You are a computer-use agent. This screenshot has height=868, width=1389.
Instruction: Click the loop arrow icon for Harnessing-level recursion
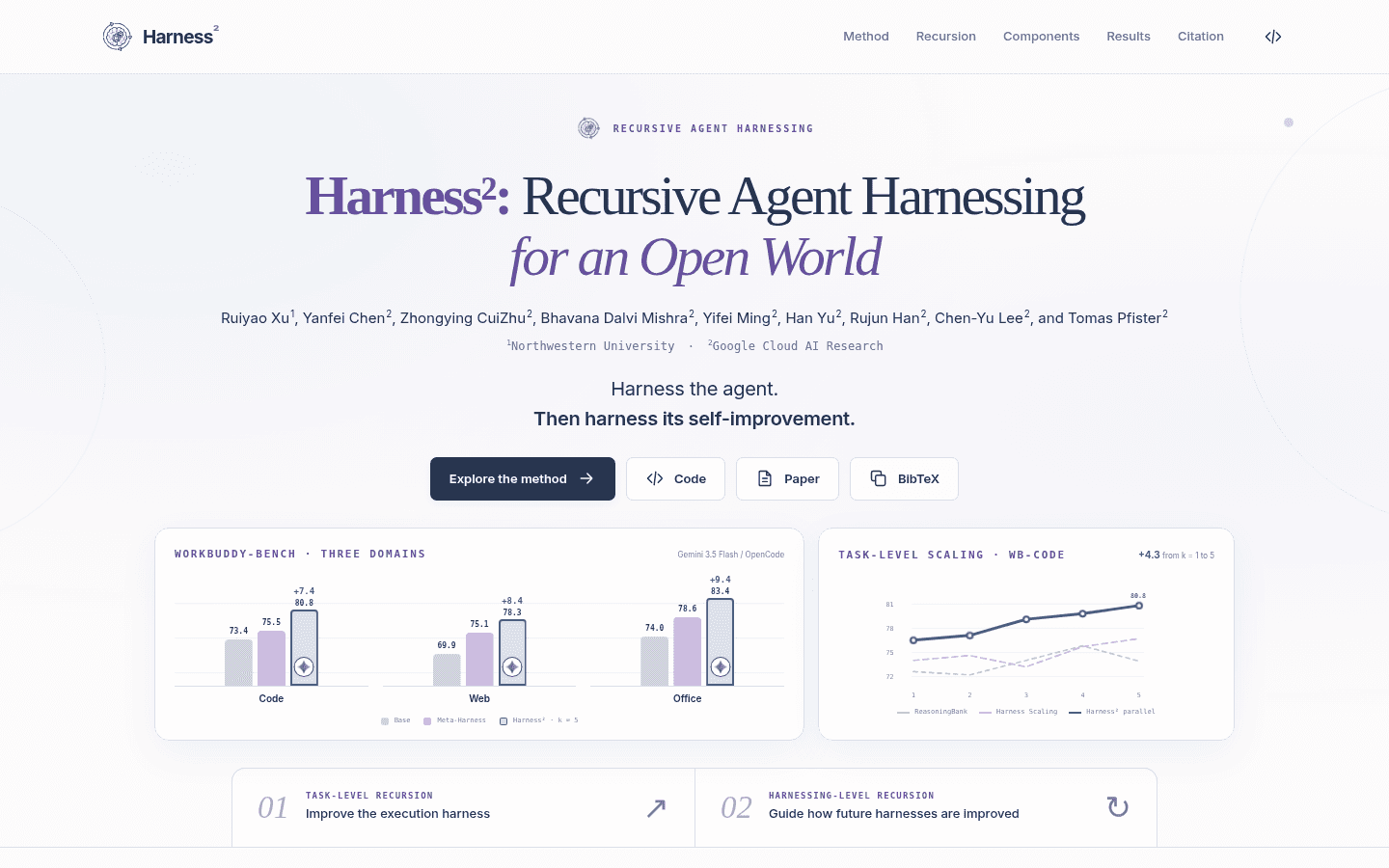1118,807
